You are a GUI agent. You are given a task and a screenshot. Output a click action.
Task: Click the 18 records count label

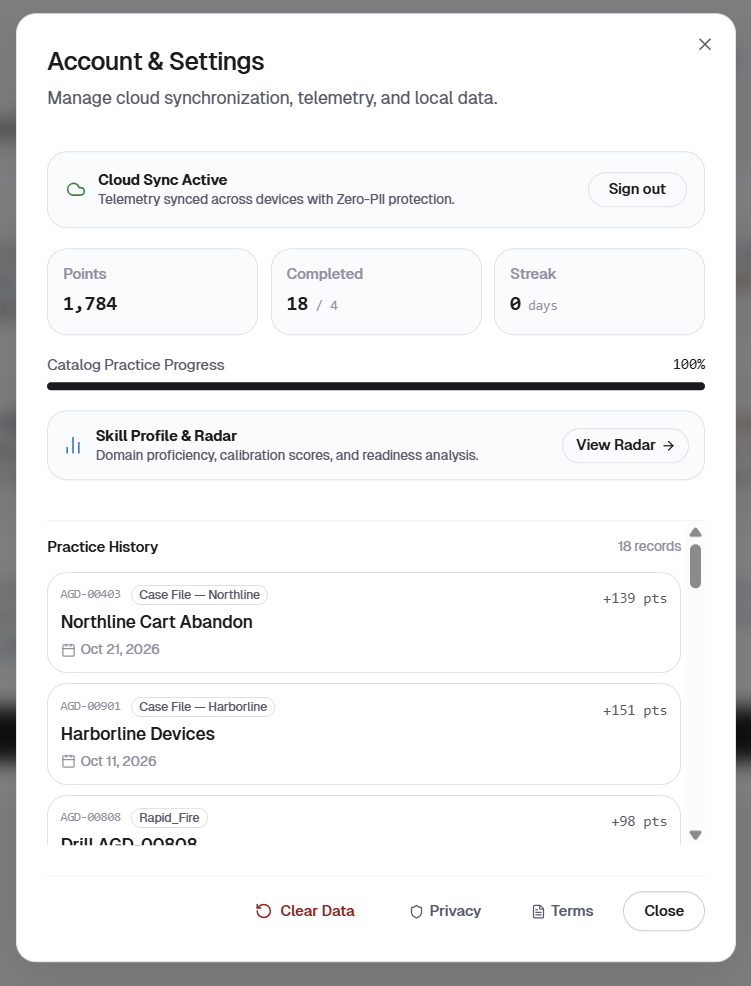coord(649,546)
